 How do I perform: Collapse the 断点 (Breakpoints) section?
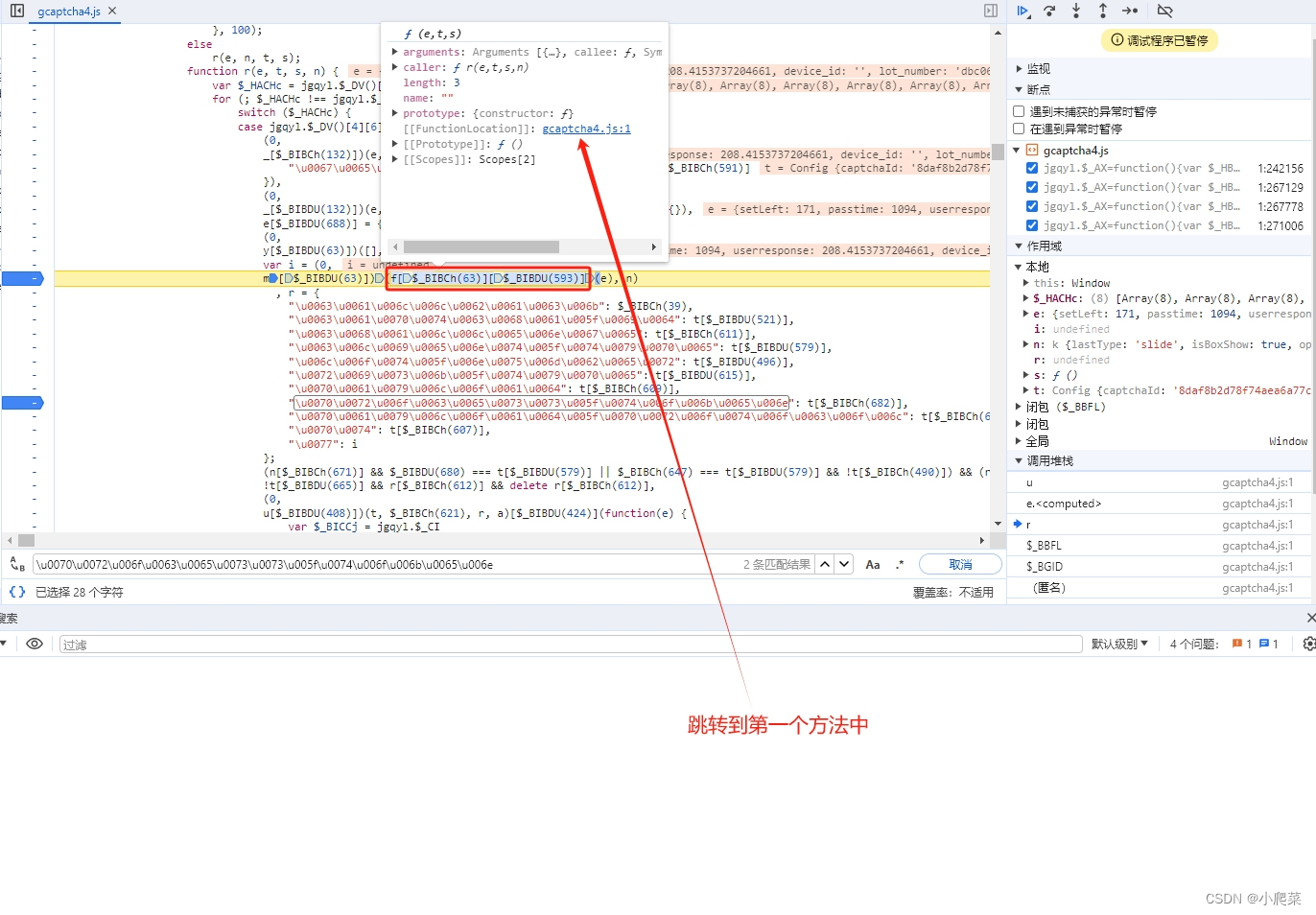[x=1019, y=89]
